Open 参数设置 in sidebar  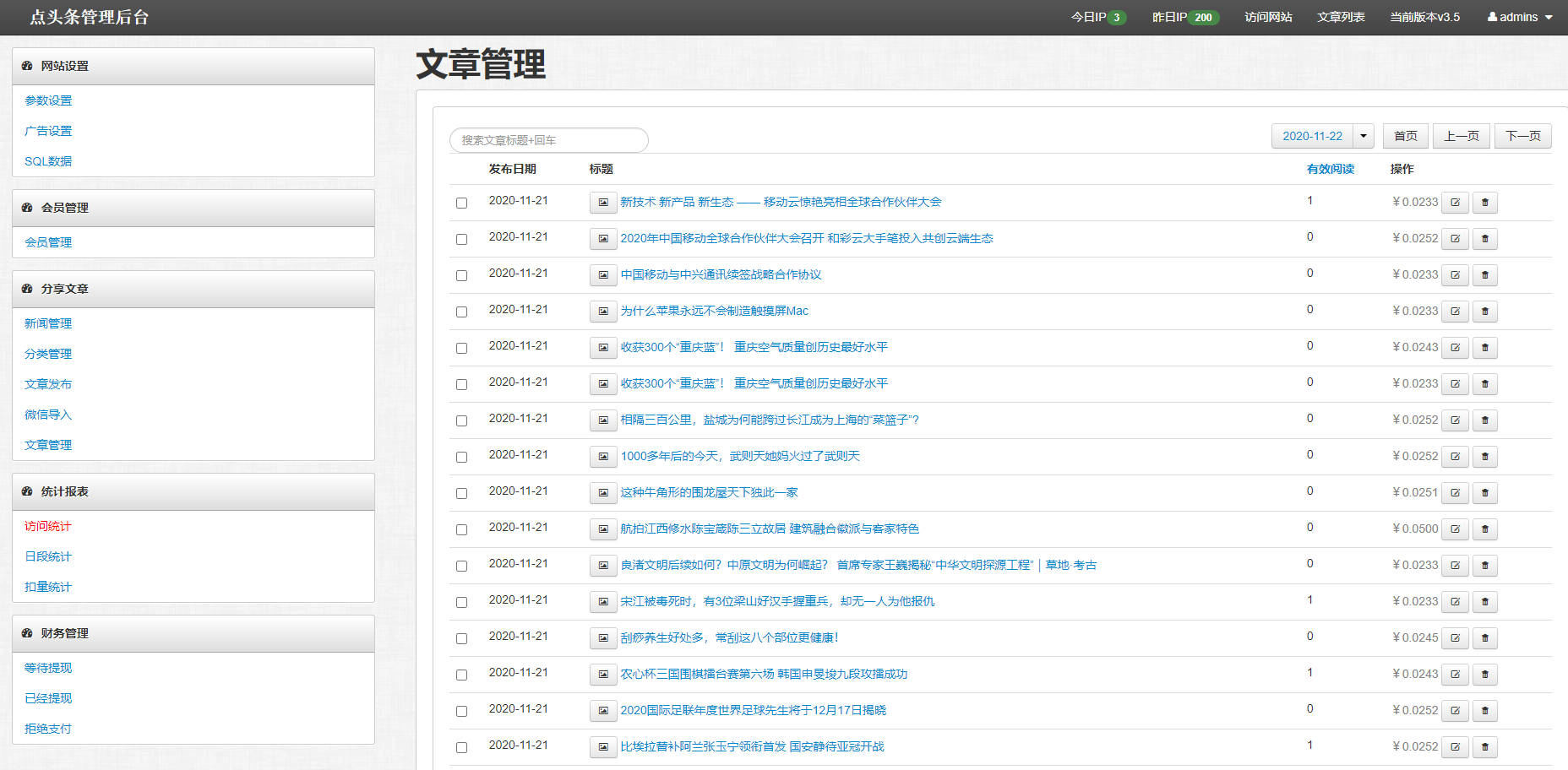click(x=48, y=100)
